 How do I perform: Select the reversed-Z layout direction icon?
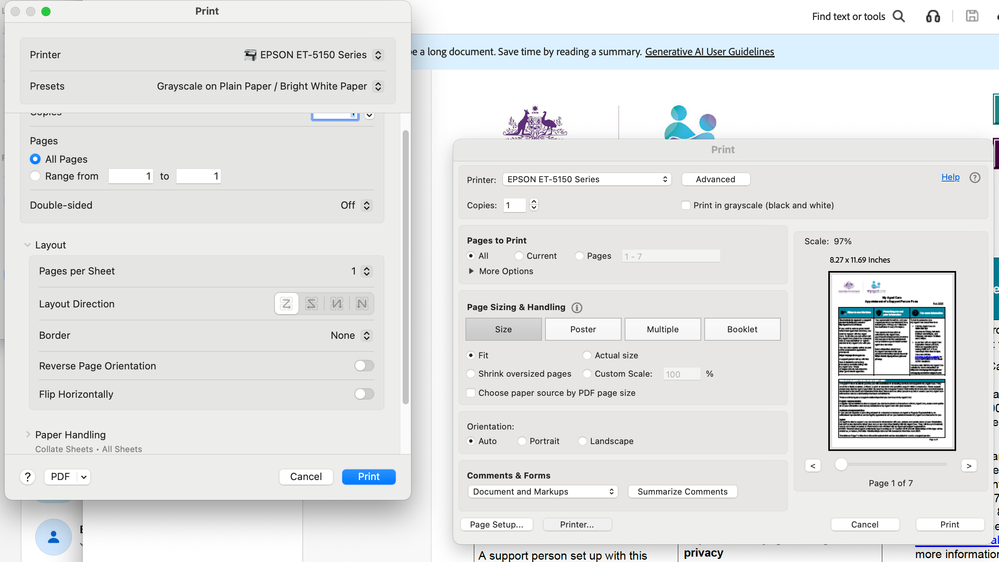312,304
